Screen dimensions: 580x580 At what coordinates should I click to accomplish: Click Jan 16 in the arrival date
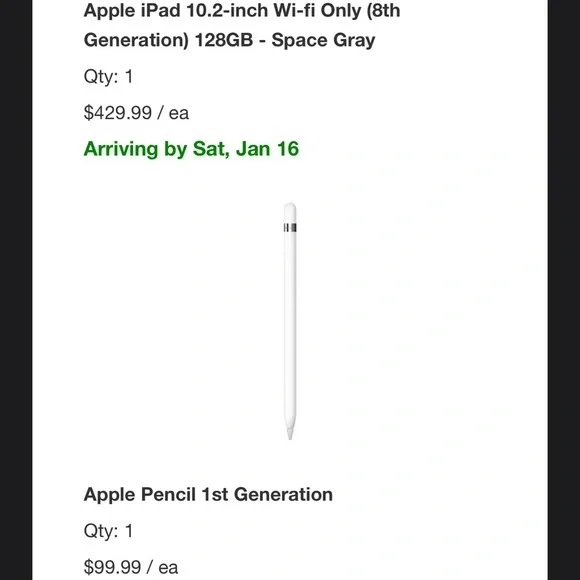tap(267, 149)
